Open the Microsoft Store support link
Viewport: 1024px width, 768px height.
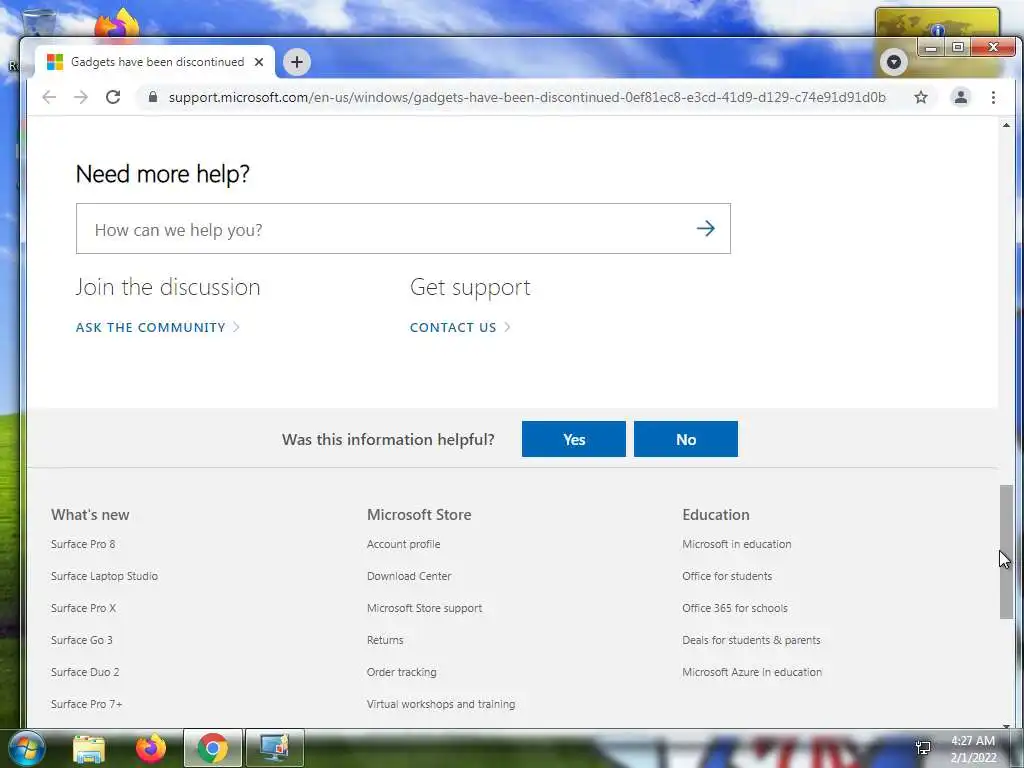424,608
